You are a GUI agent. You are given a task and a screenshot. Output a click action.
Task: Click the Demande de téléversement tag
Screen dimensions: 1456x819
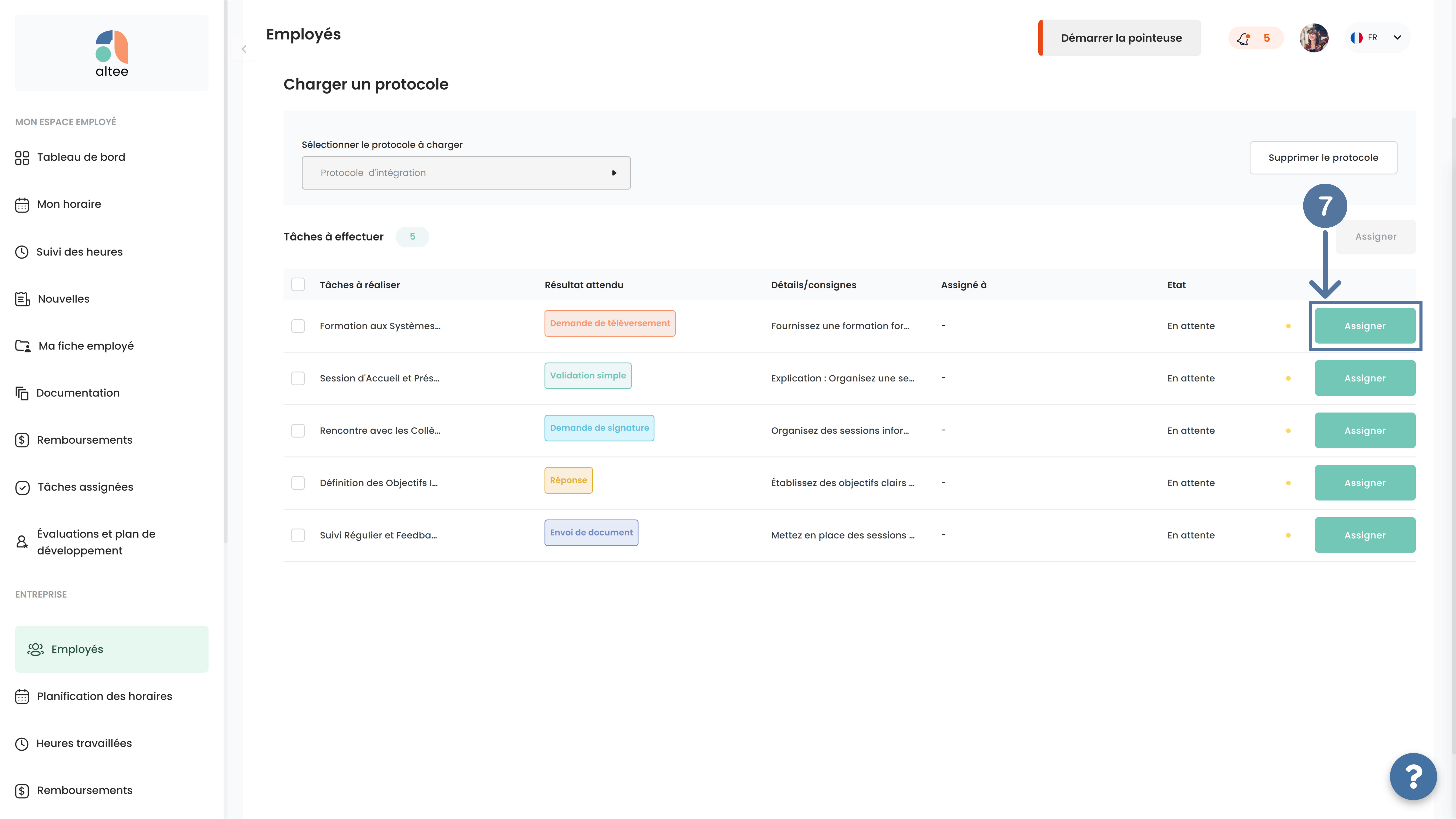pos(610,323)
